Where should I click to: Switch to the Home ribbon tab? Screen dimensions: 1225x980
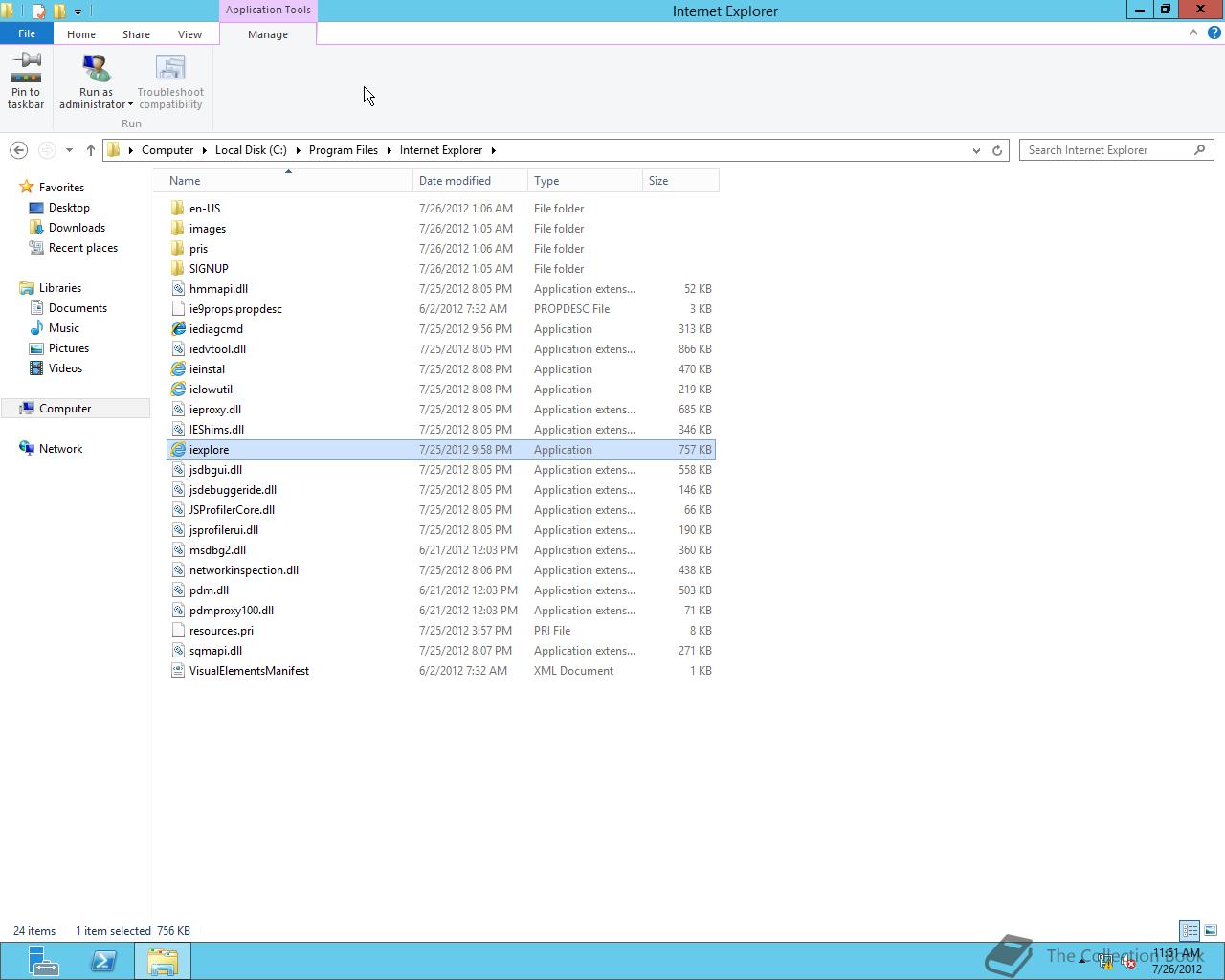tap(81, 34)
